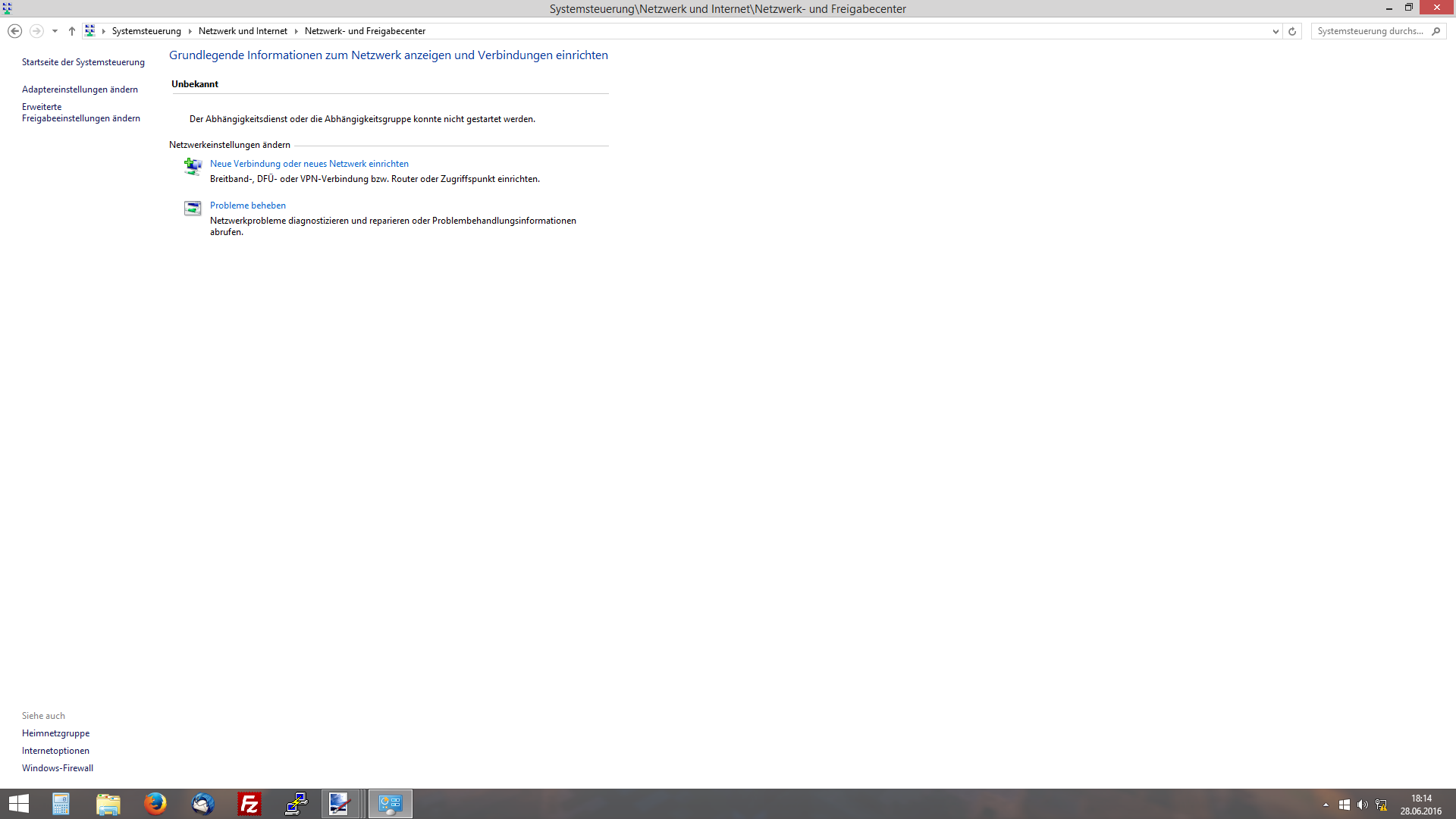Launch Firefox from the taskbar

[x=155, y=804]
